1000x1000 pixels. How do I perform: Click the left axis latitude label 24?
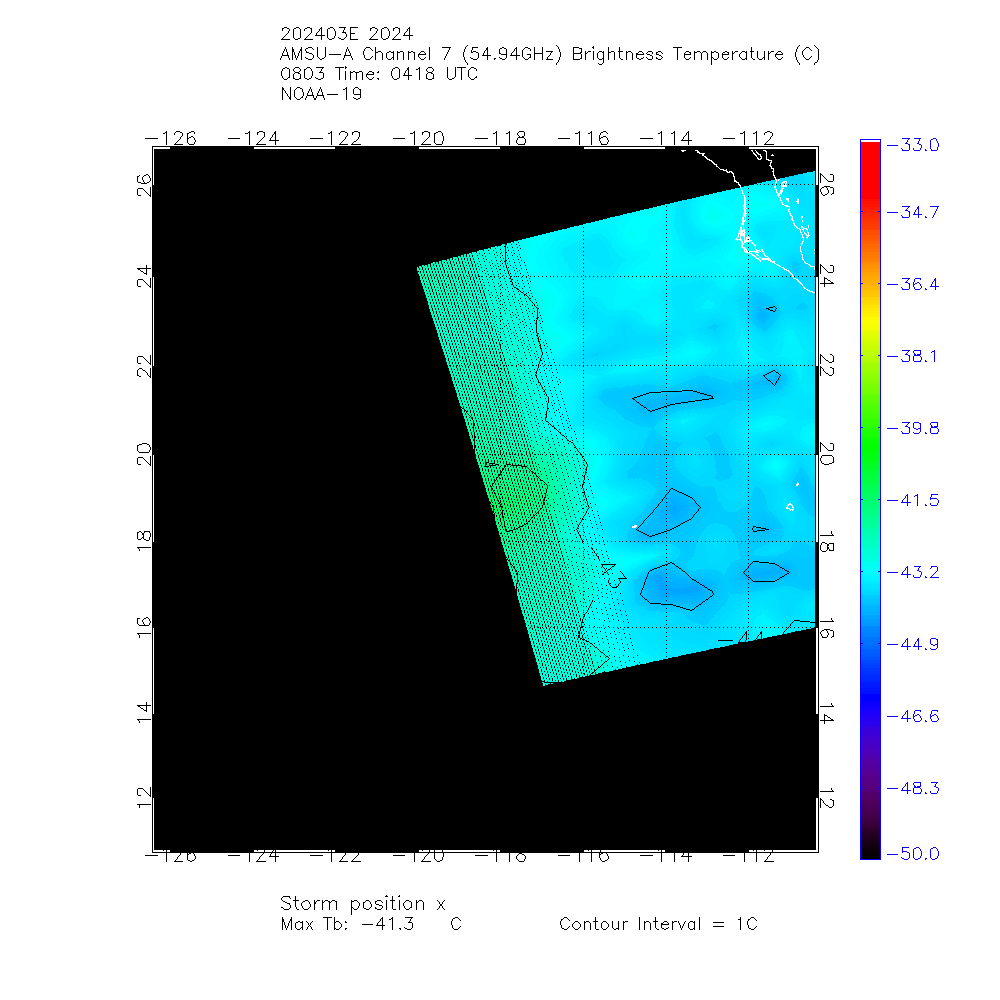[x=144, y=276]
